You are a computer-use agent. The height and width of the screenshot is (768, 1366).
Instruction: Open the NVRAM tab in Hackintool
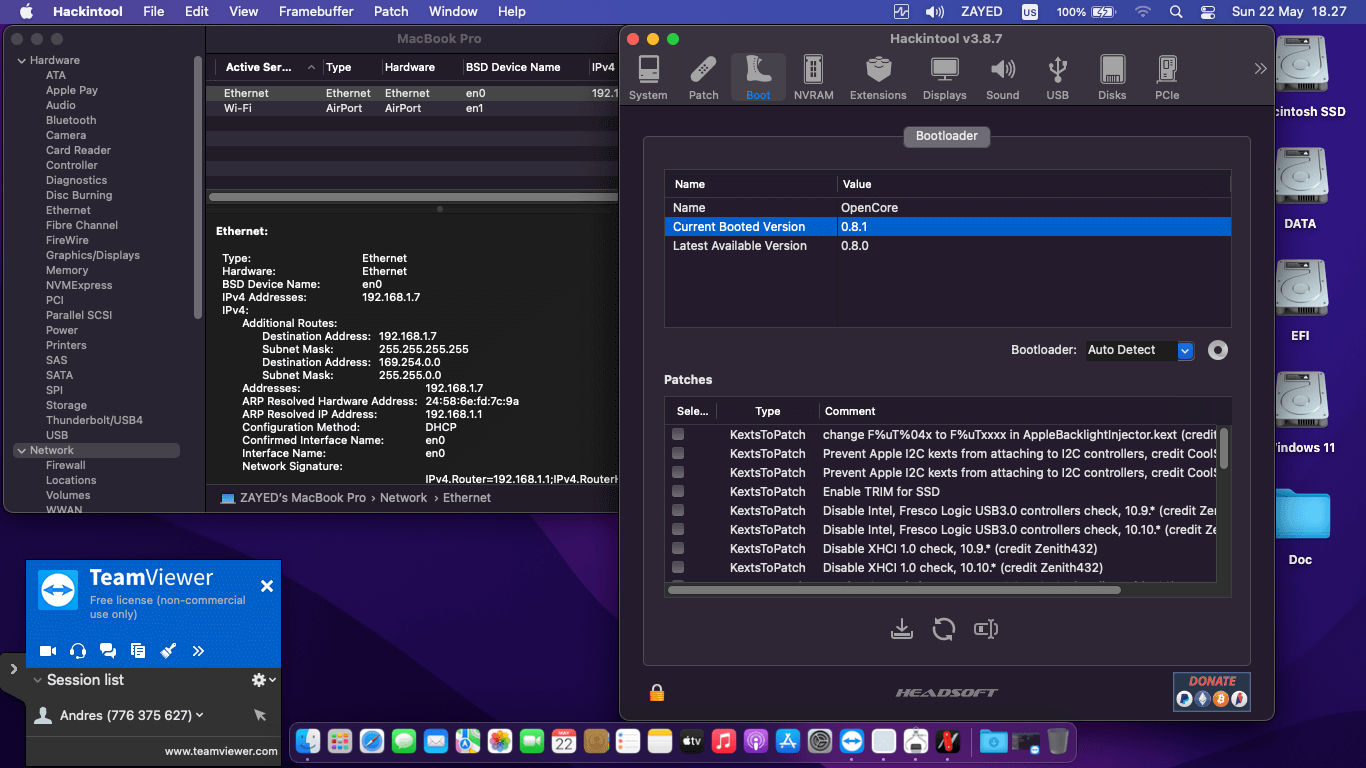813,78
